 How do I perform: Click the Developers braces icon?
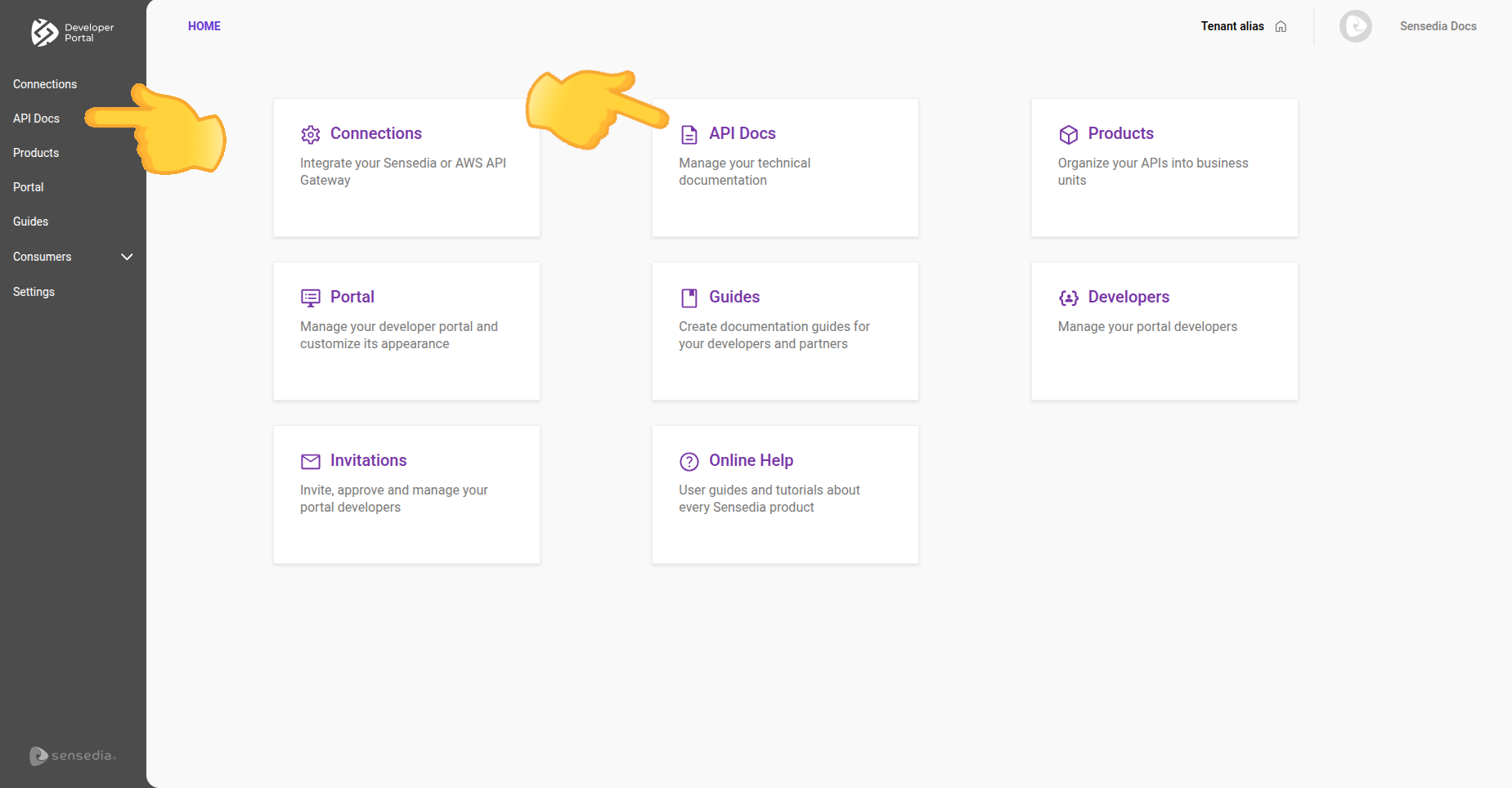pos(1069,298)
